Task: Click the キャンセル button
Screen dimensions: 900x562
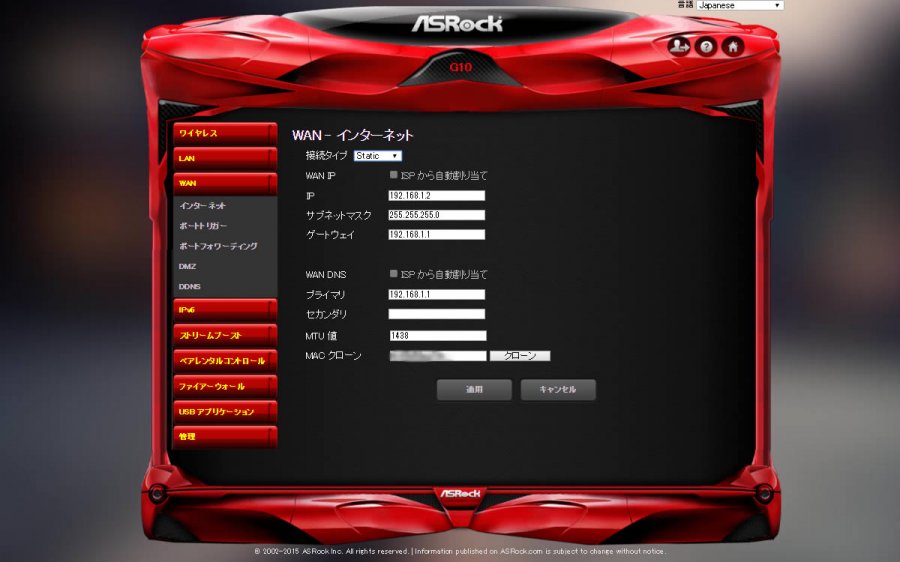Action: (x=558, y=390)
